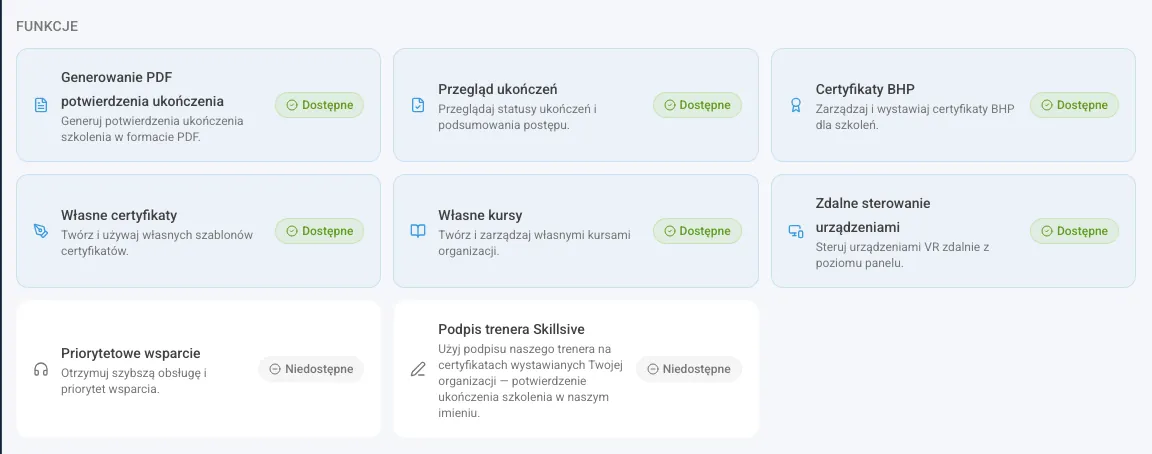
Task: Click description starting 'Użyj podpisu naszego trenera'
Action: coord(530,381)
